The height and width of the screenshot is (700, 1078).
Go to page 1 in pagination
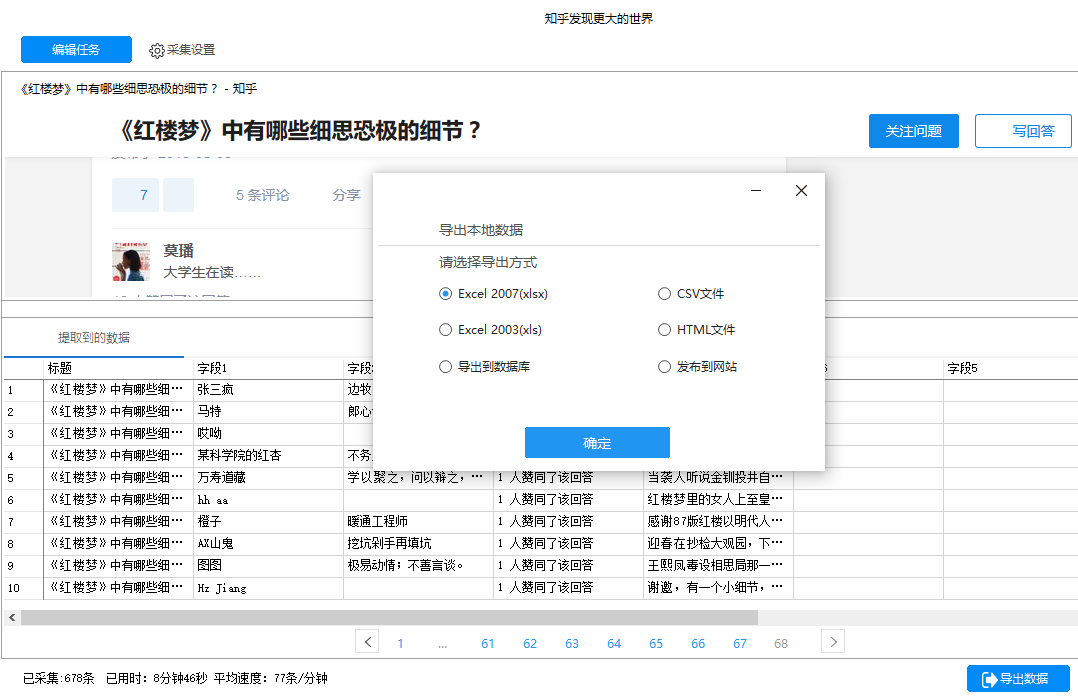(x=400, y=644)
